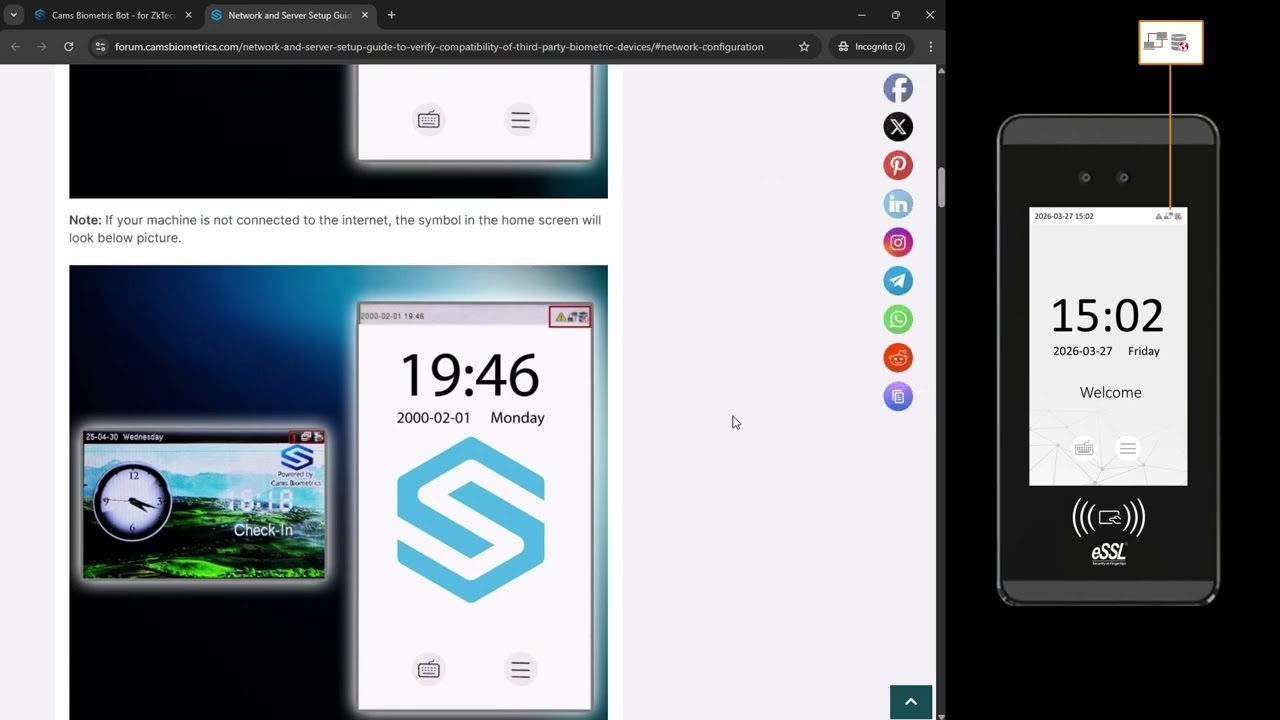Click the status icons atop the eSSL device screen
Screen dimensions: 1280x720
click(x=1169, y=216)
